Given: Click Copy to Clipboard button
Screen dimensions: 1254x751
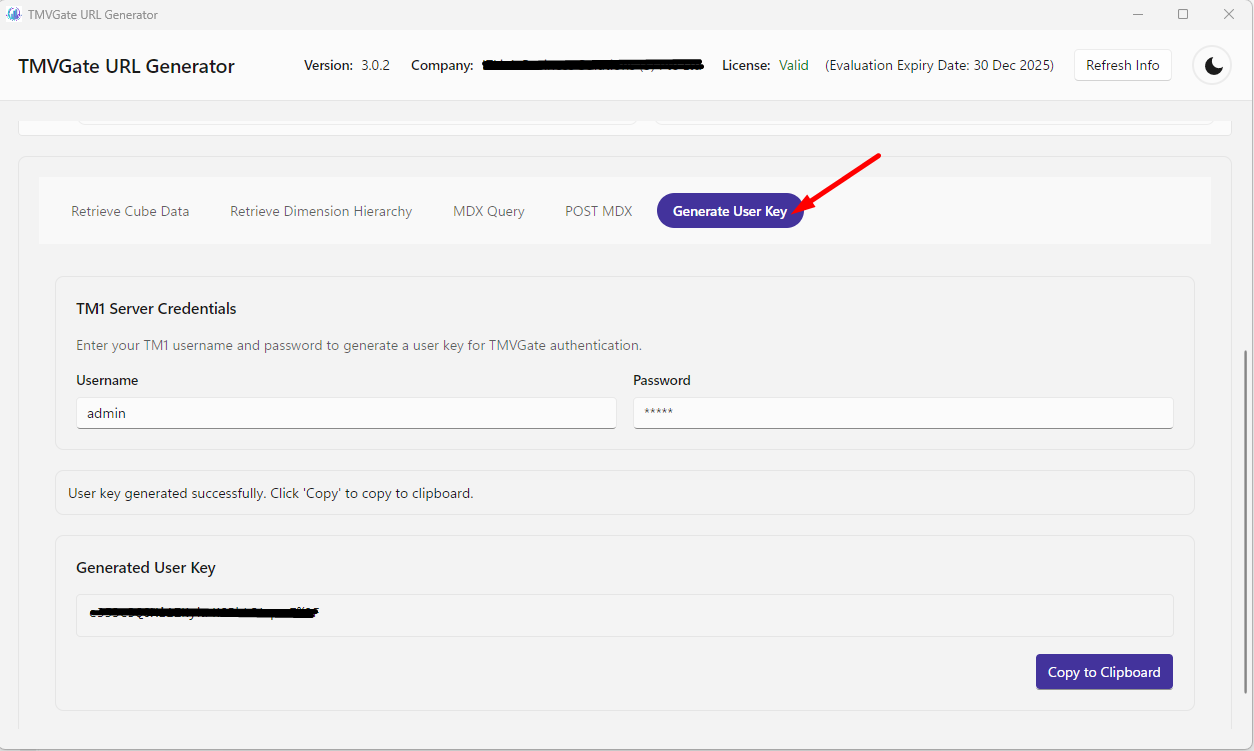Looking at the screenshot, I should click(x=1104, y=672).
